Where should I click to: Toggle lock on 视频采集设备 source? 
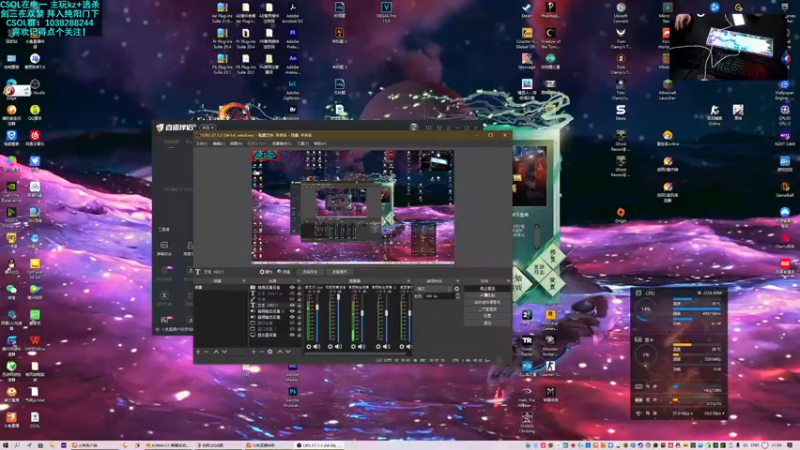pyautogui.click(x=299, y=287)
